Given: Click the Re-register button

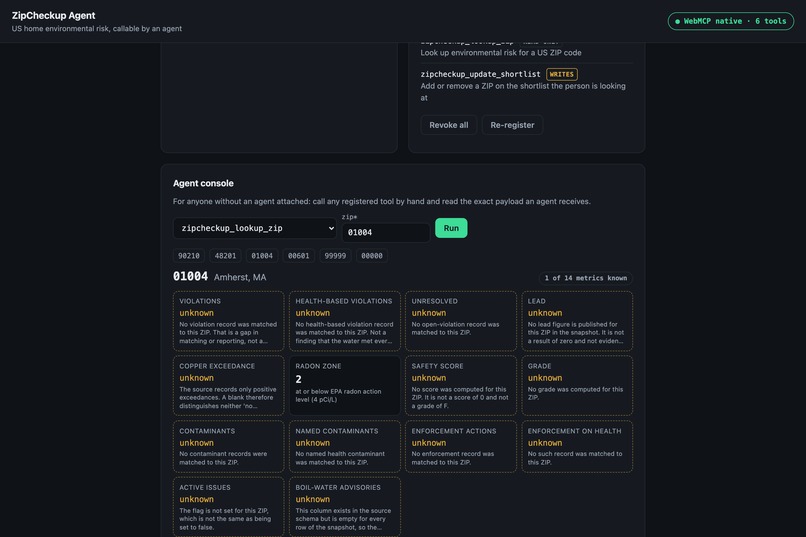Looking at the screenshot, I should click(512, 125).
